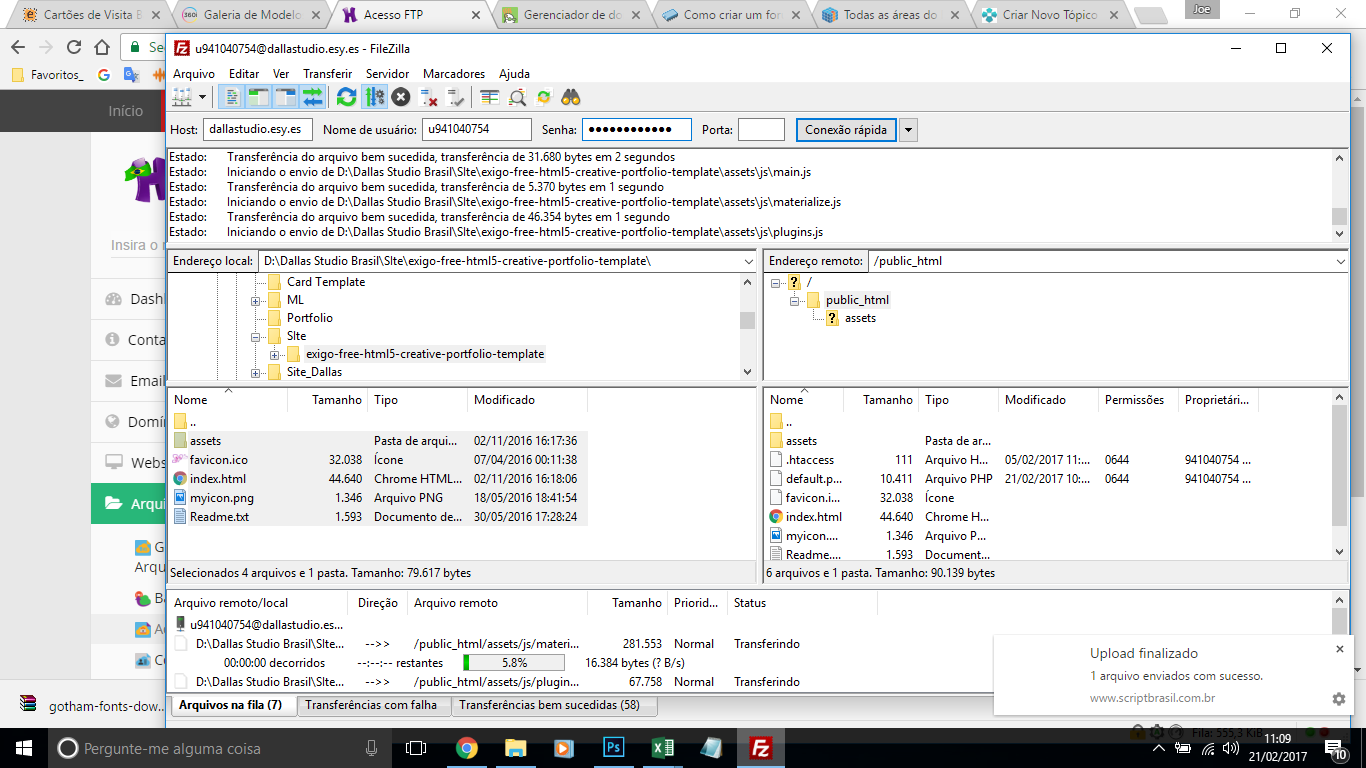Toggle synchronized browsing icon
Image resolution: width=1366 pixels, height=768 pixels.
(x=544, y=97)
